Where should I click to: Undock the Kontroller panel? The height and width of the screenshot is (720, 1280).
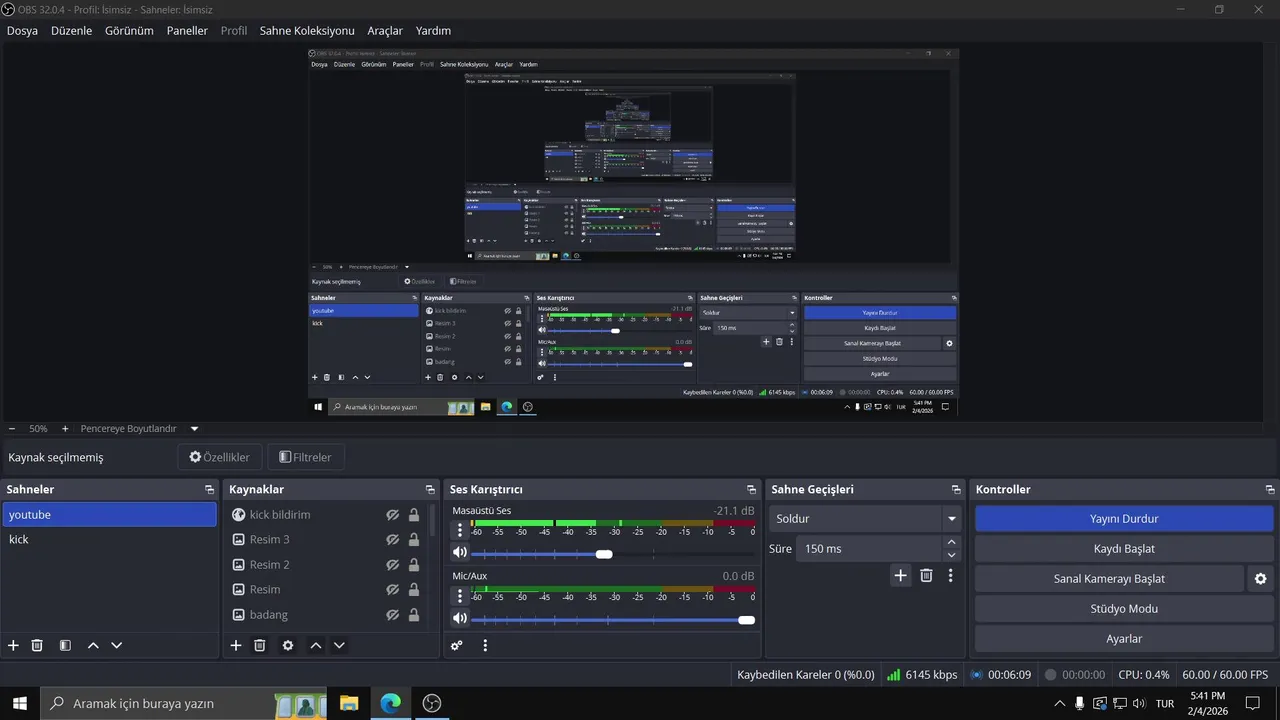pyautogui.click(x=1270, y=490)
